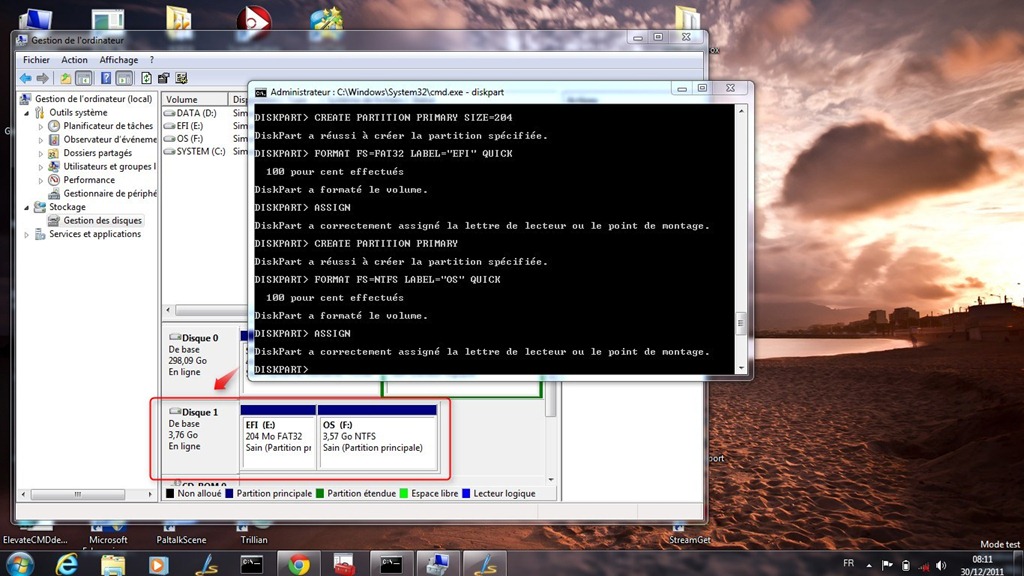Click the Up one level toolbar icon

coord(65,78)
